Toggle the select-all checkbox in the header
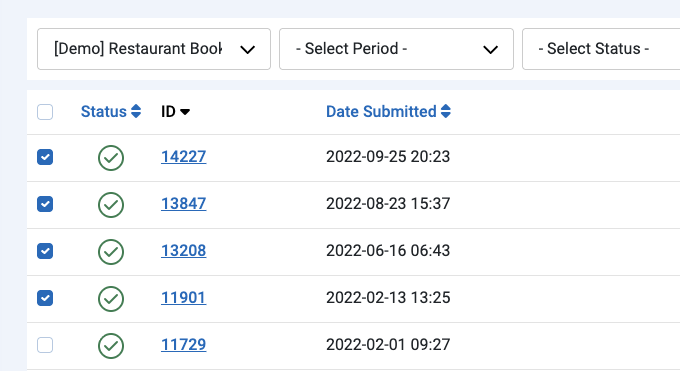 tap(45, 112)
